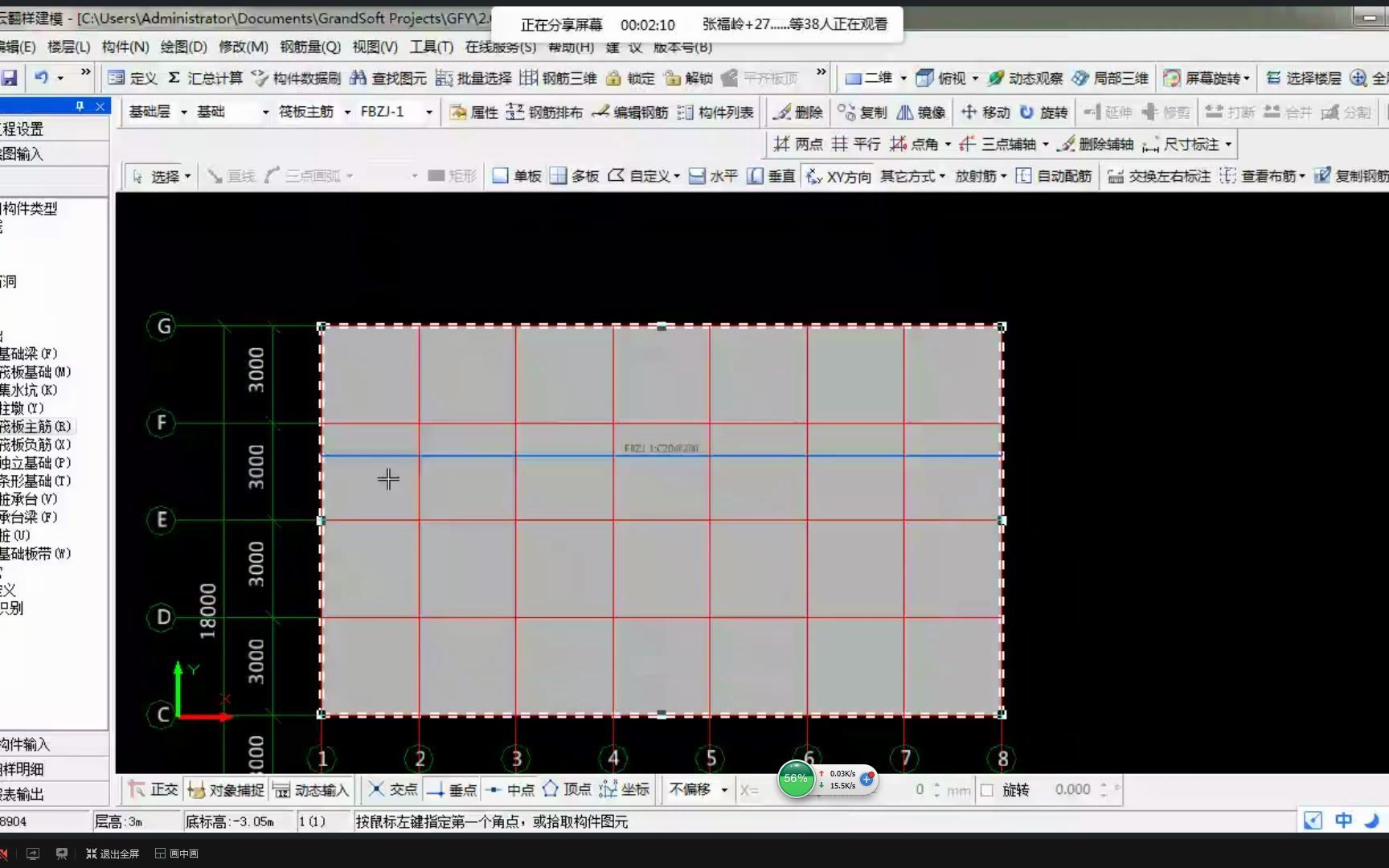Click the Undo arrow icon

click(x=41, y=78)
